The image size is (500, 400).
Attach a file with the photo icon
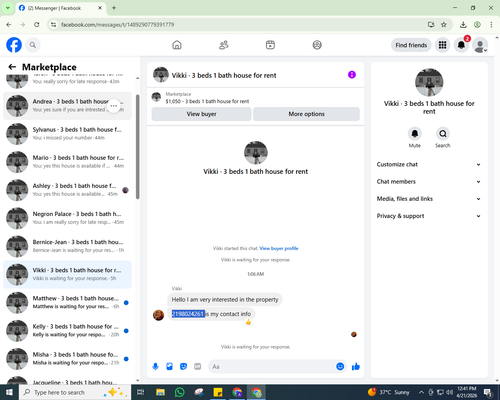click(170, 367)
